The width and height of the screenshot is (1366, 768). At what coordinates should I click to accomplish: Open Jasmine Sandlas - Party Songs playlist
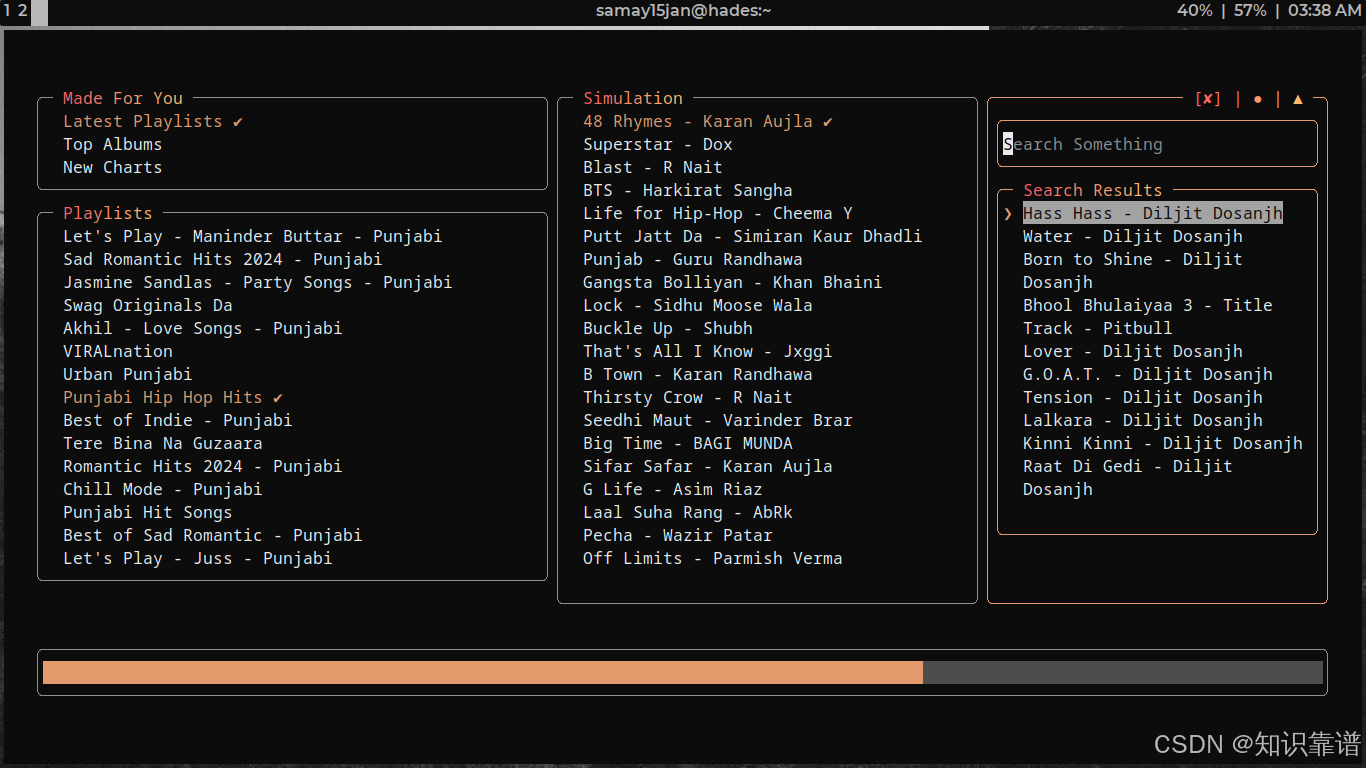click(258, 282)
